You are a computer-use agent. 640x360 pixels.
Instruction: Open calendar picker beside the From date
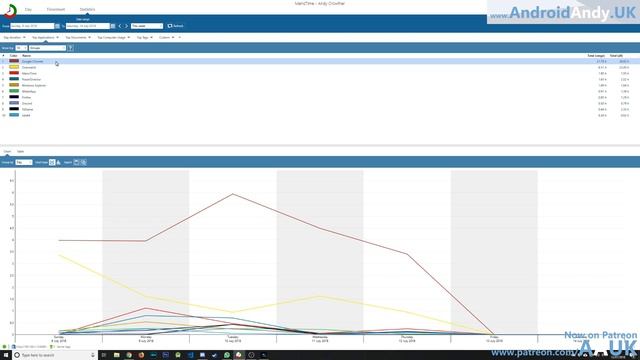[57, 26]
